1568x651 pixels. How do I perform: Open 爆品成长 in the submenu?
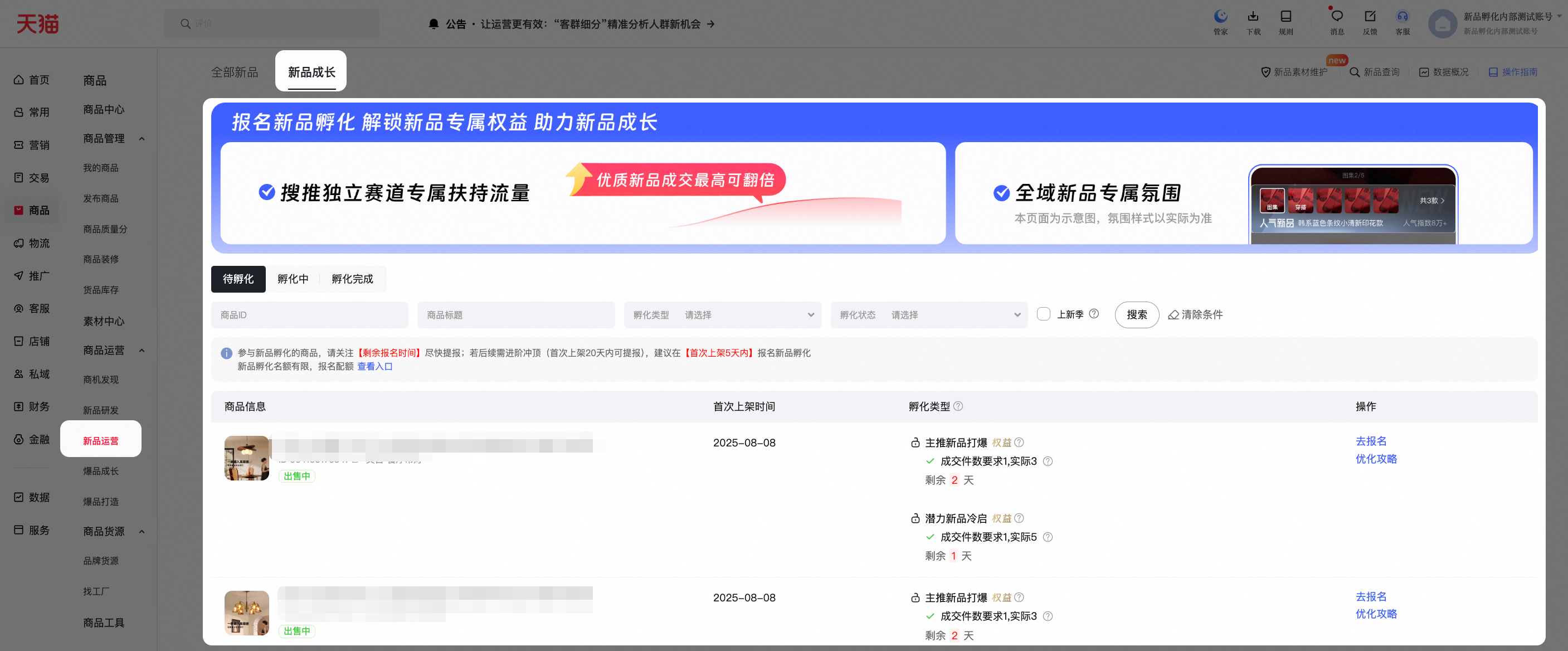click(101, 472)
